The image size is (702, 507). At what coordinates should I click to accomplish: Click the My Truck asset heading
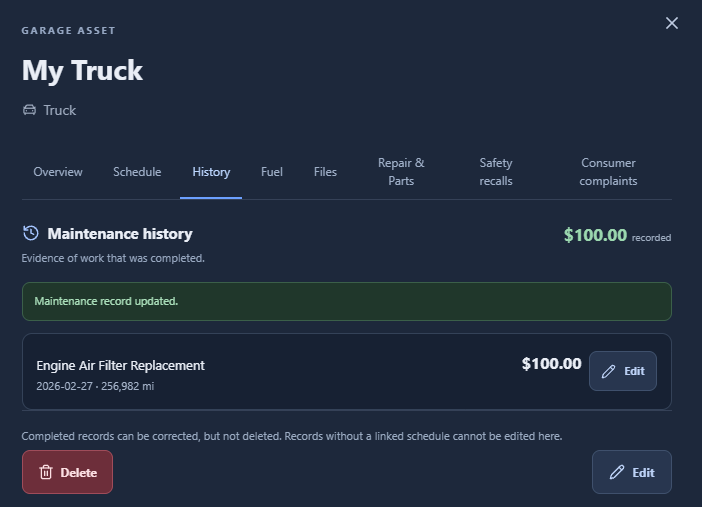(82, 71)
